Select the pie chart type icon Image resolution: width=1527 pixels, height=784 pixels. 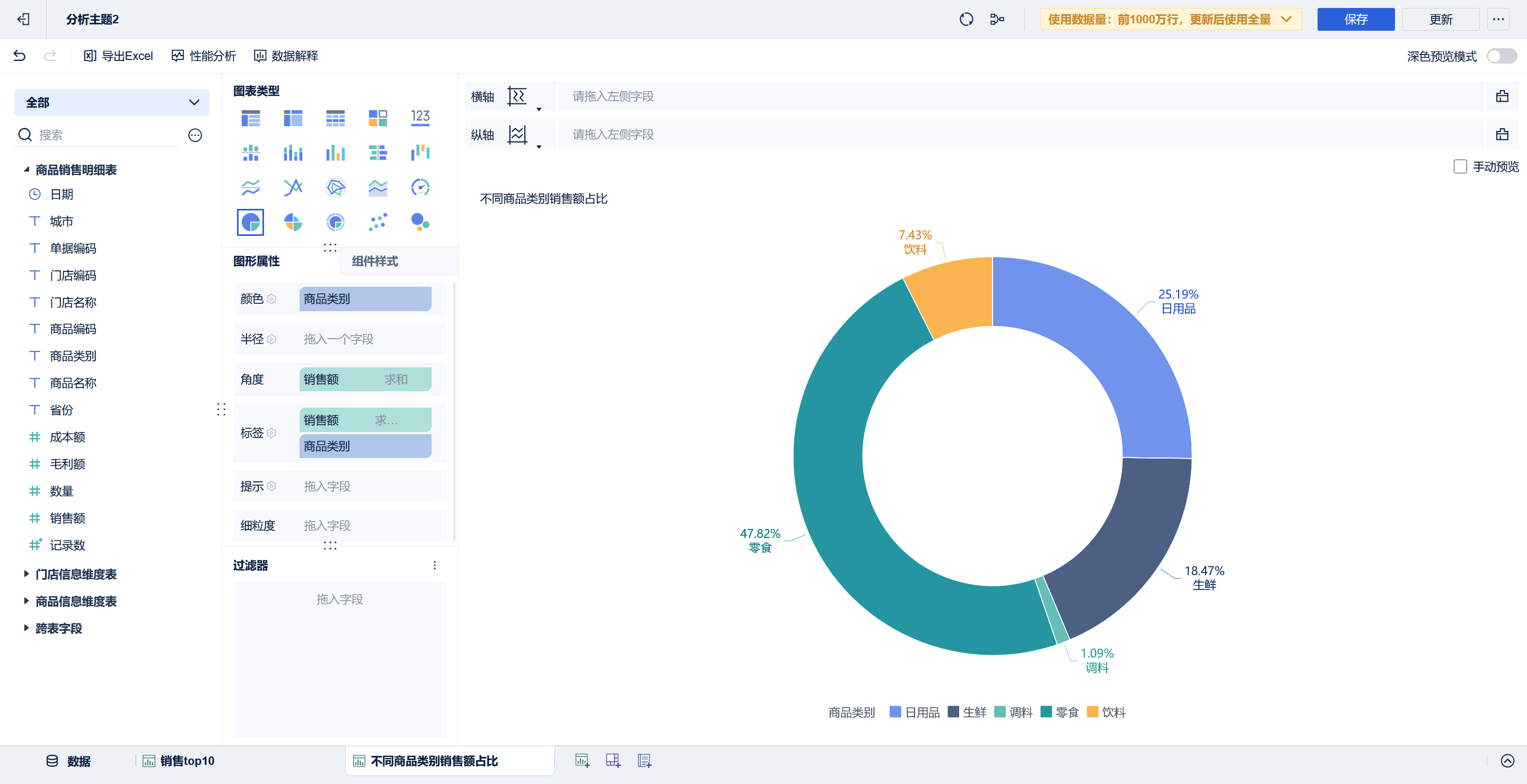pyautogui.click(x=250, y=222)
